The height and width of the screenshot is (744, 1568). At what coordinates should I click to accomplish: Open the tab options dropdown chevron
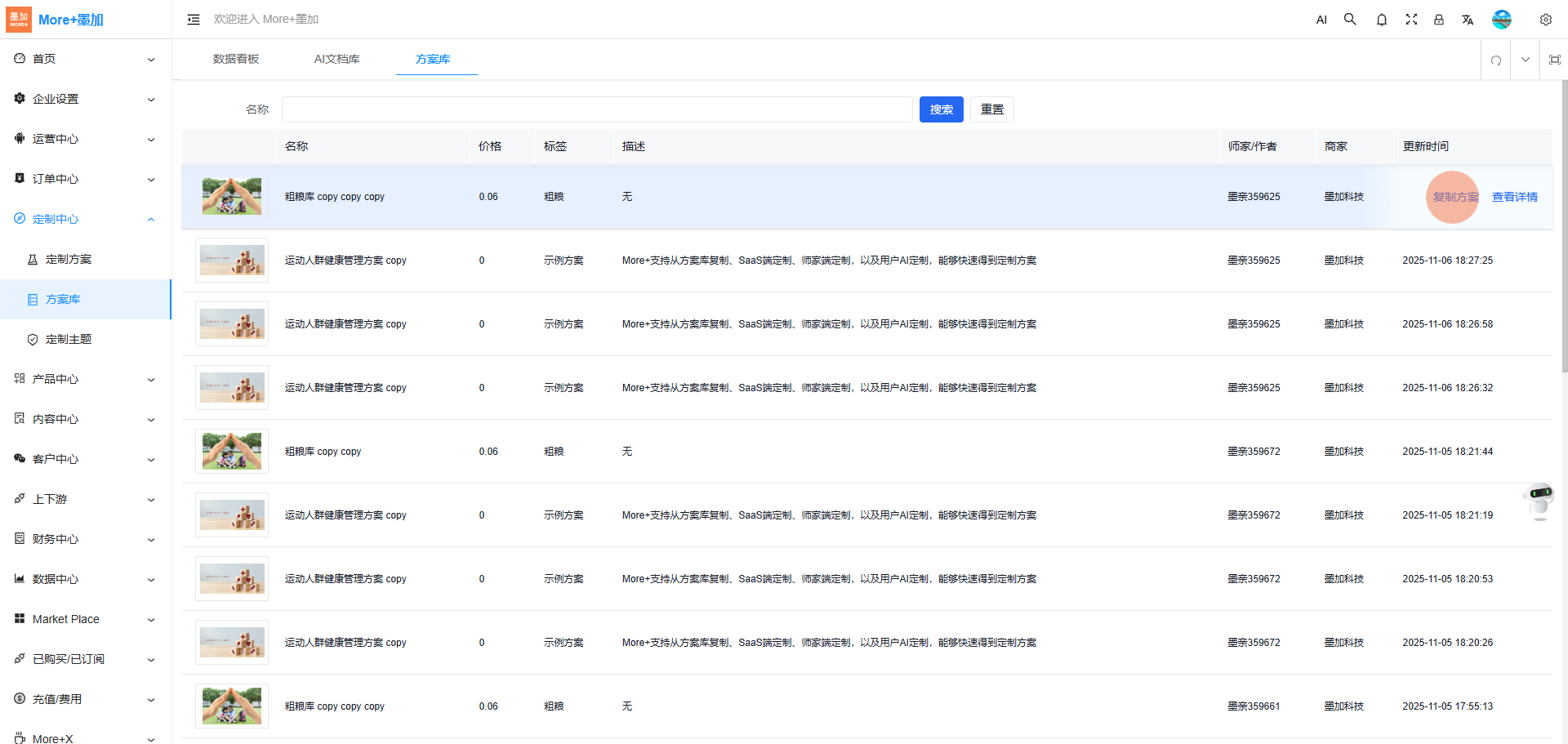coord(1525,60)
